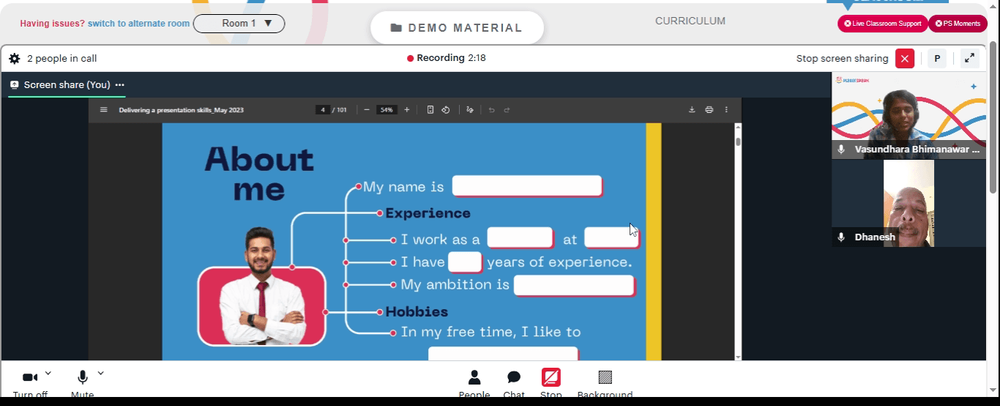1000x406 pixels.
Task: Open the Chat panel
Action: 514,384
